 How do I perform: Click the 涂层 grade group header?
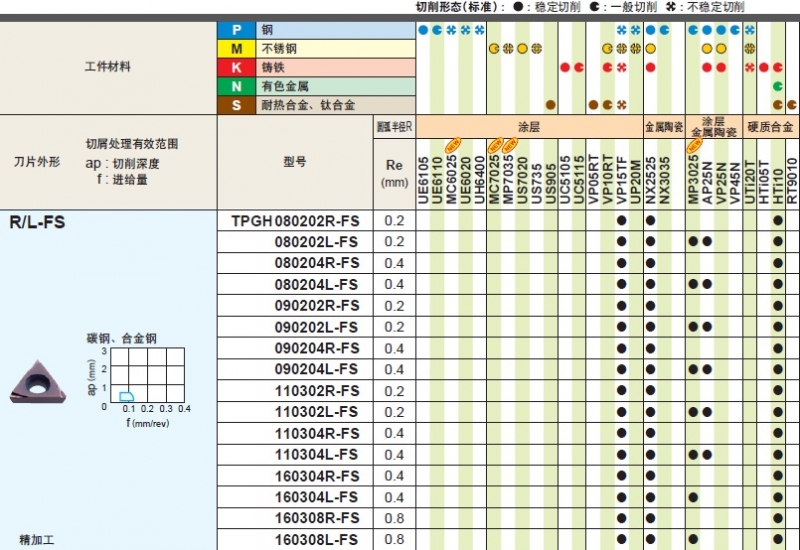click(529, 127)
